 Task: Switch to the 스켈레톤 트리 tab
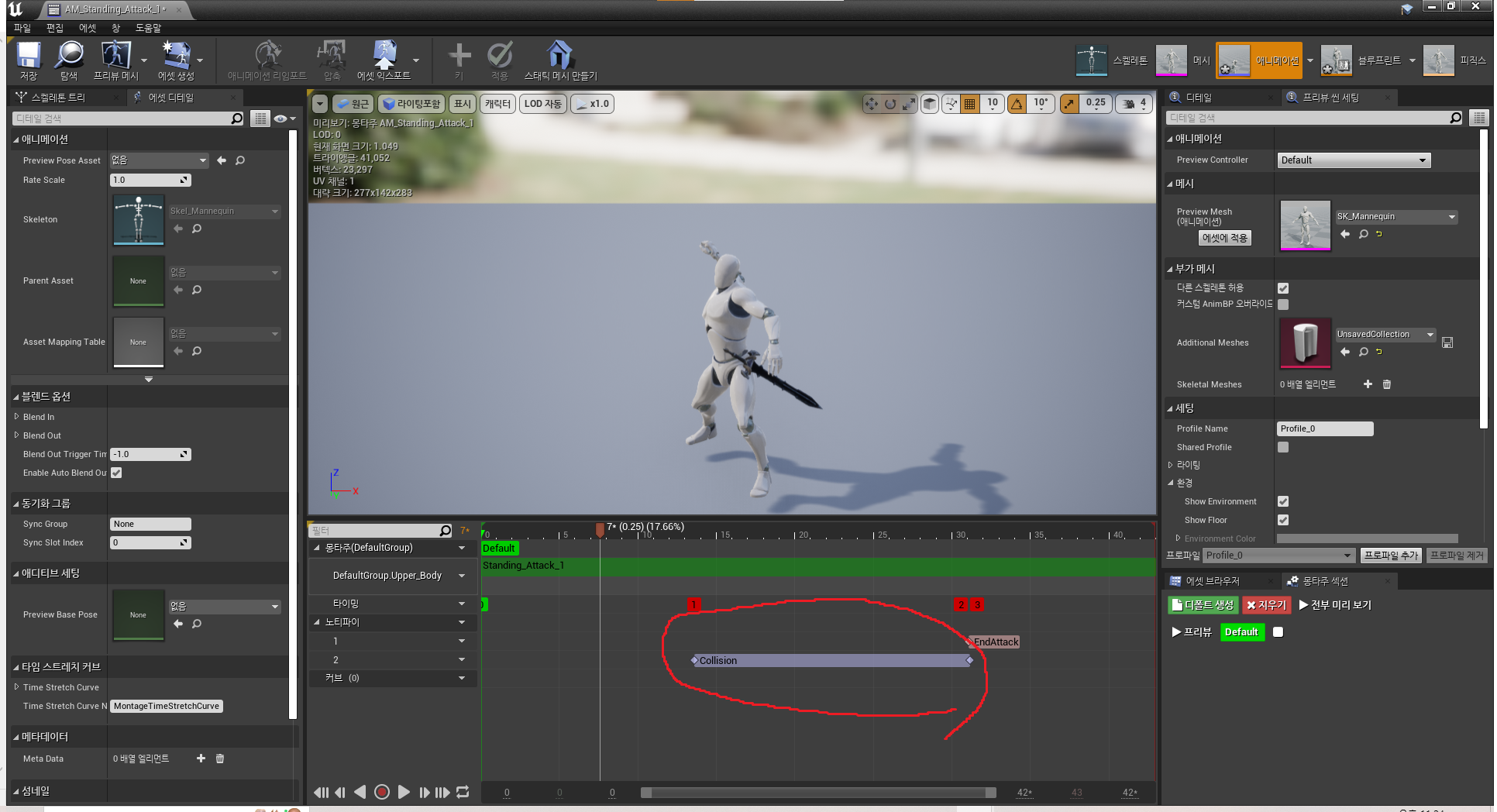58,98
